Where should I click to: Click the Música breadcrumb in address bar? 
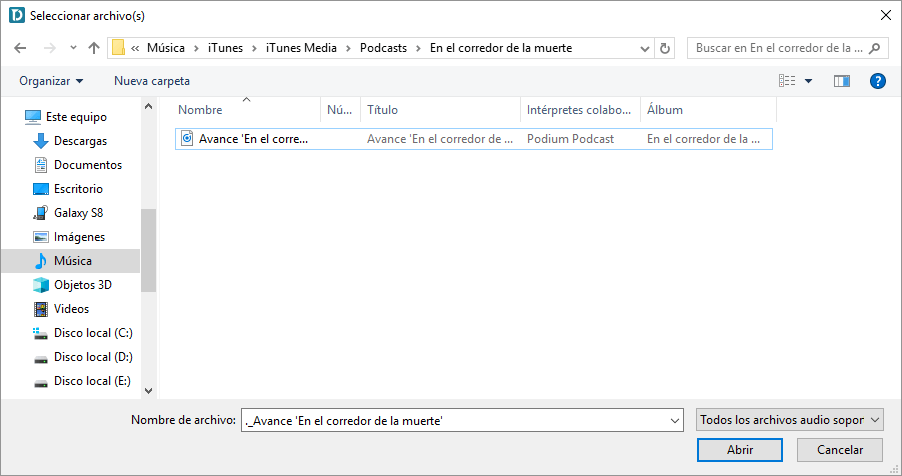tap(166, 48)
